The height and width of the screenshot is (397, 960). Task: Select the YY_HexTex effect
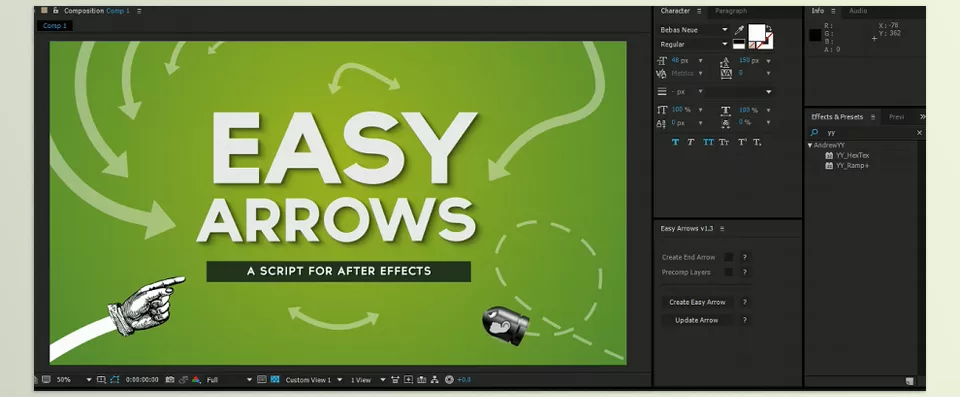coord(852,156)
